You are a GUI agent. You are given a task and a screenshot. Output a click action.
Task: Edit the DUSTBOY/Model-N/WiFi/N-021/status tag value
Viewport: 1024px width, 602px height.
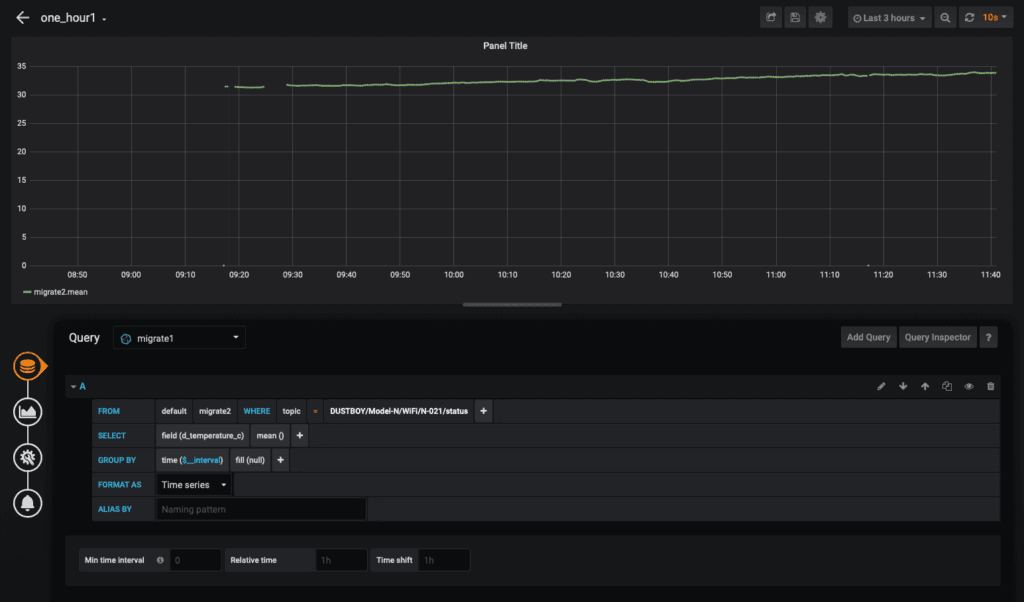pyautogui.click(x=399, y=411)
